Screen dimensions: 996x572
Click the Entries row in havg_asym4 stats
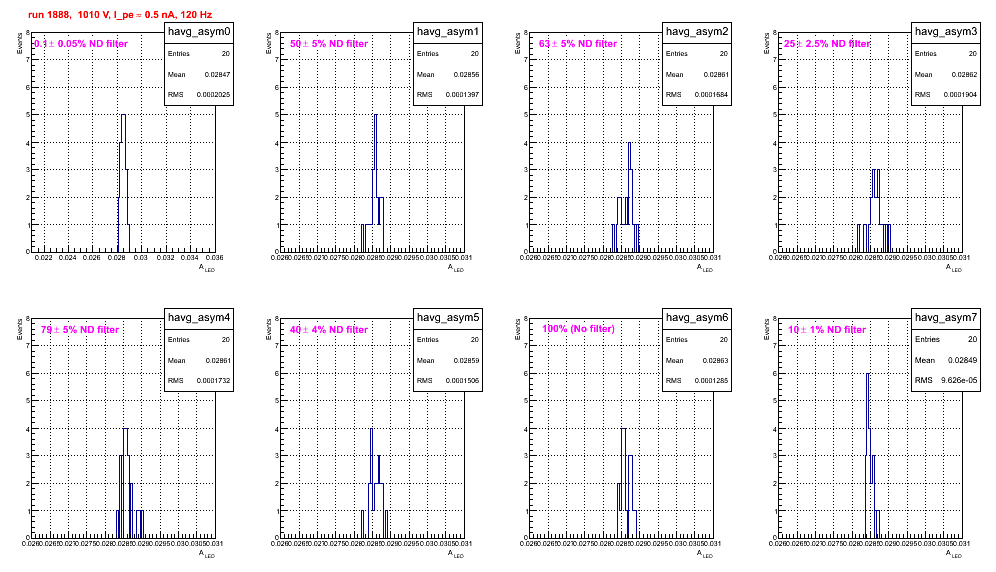pyautogui.click(x=199, y=340)
